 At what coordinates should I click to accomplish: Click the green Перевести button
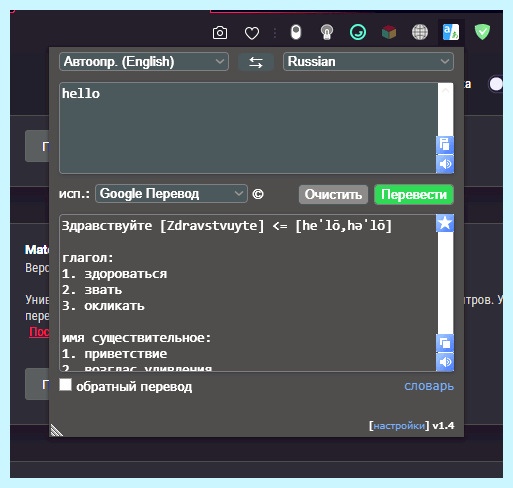click(414, 194)
